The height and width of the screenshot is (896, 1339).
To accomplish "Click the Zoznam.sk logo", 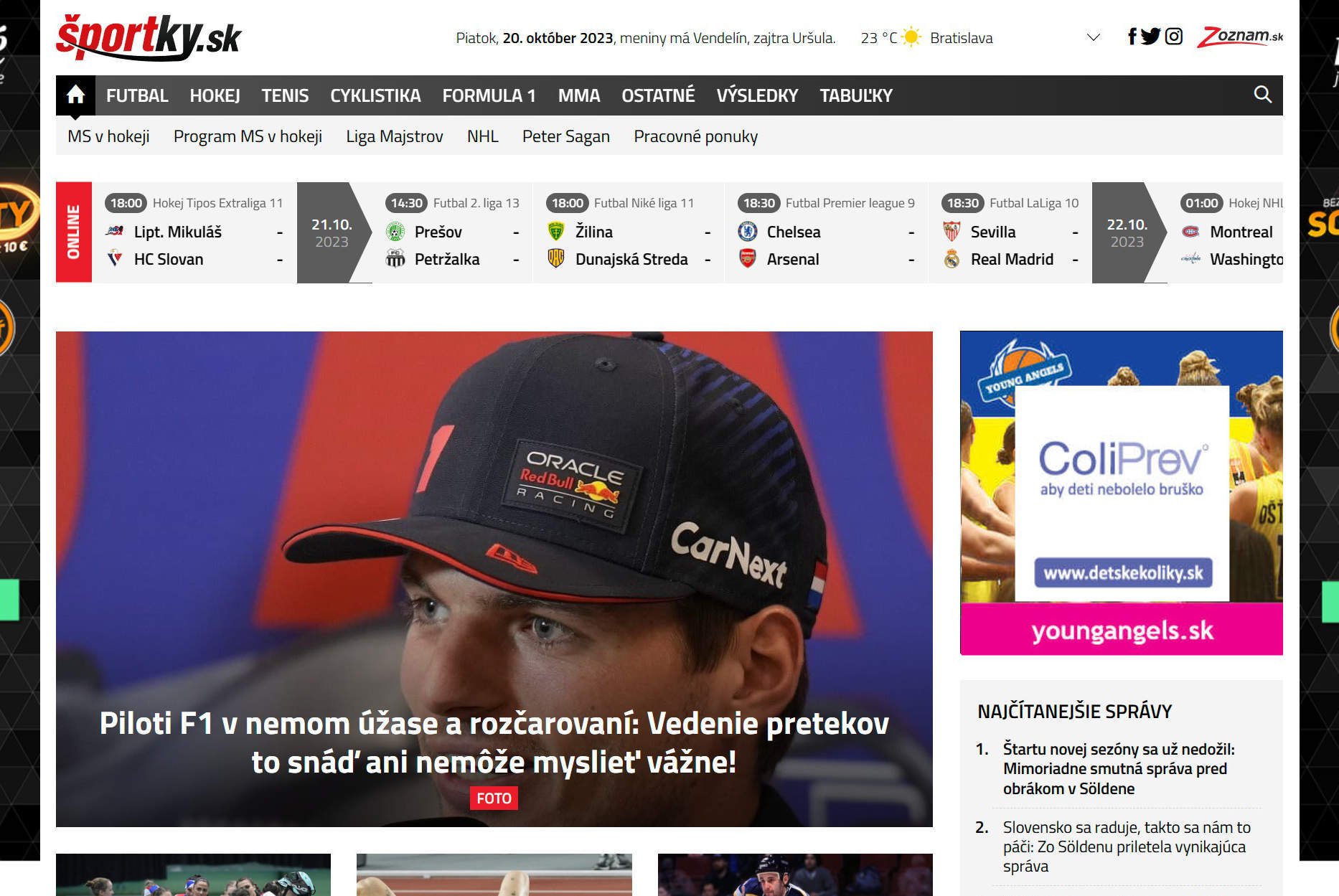I will coord(1239,37).
